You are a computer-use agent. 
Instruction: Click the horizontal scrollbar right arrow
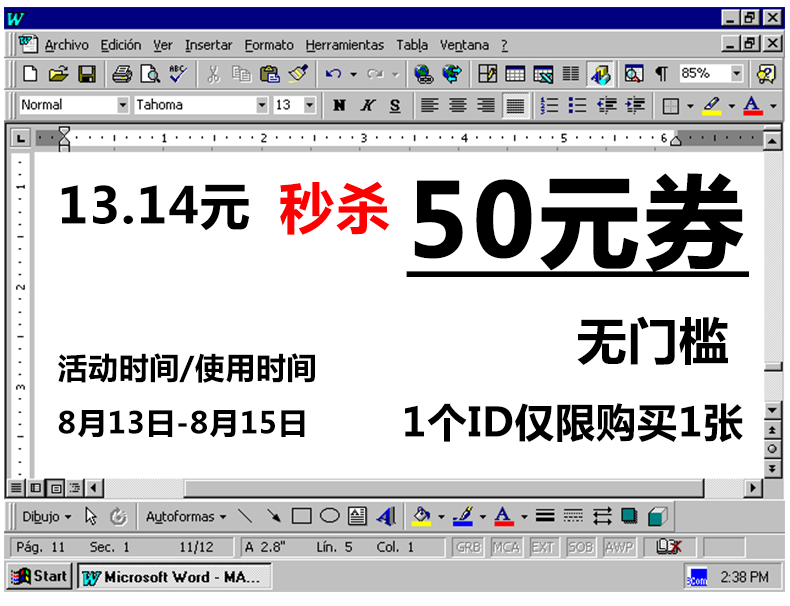[x=753, y=488]
